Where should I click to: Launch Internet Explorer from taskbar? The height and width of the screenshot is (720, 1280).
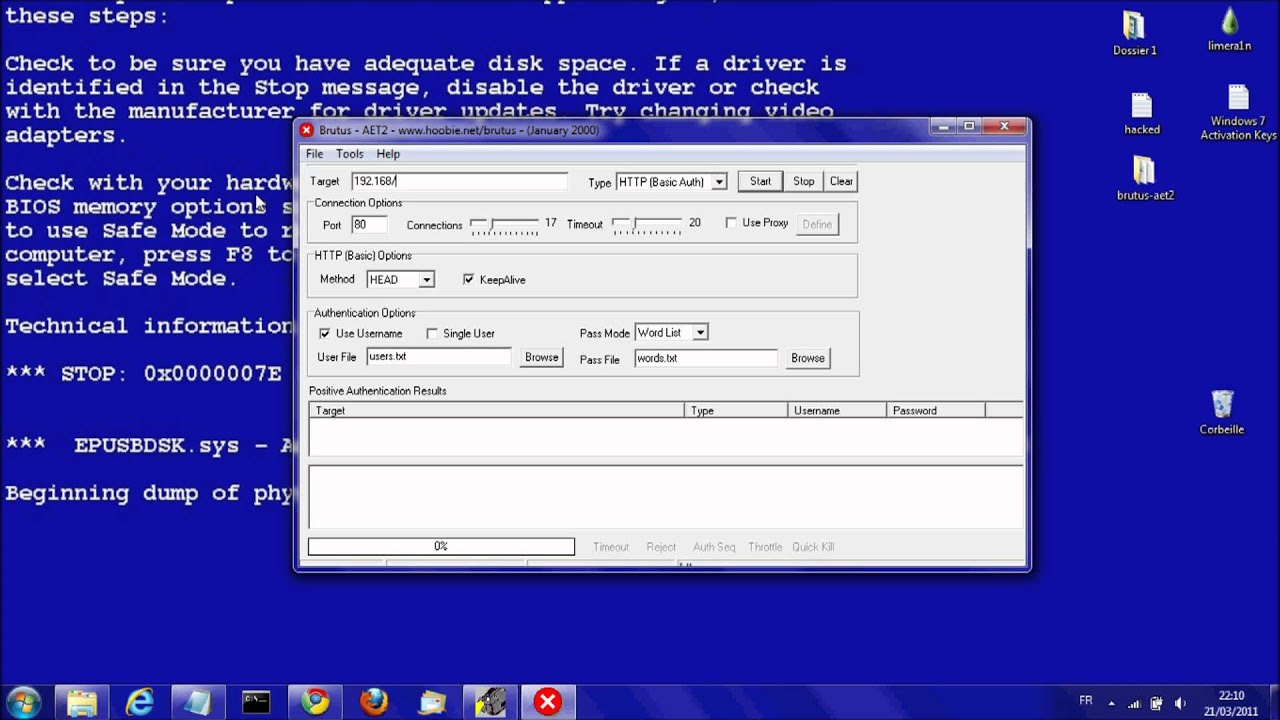pyautogui.click(x=140, y=702)
